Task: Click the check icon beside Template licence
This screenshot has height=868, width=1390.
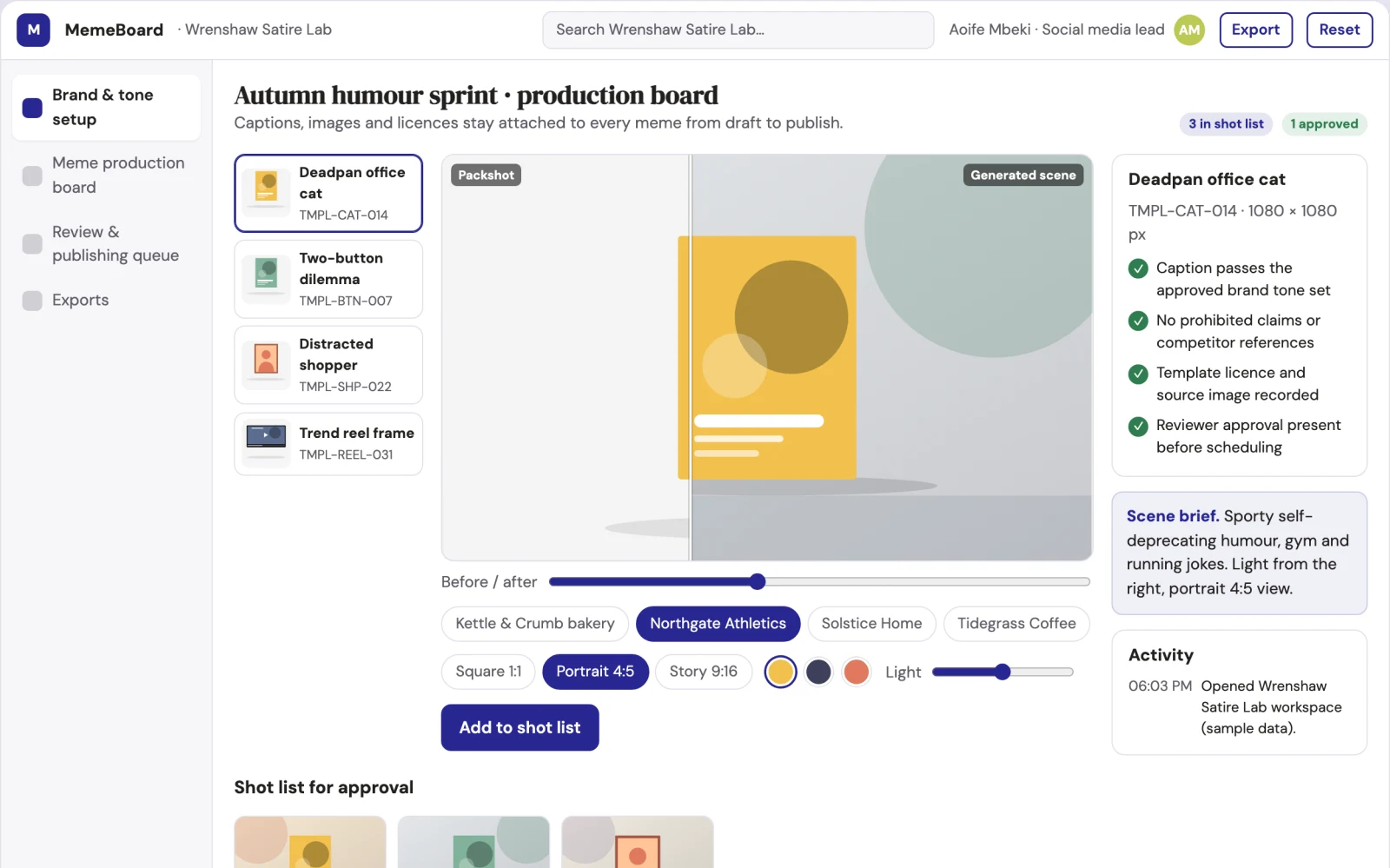Action: pyautogui.click(x=1138, y=374)
